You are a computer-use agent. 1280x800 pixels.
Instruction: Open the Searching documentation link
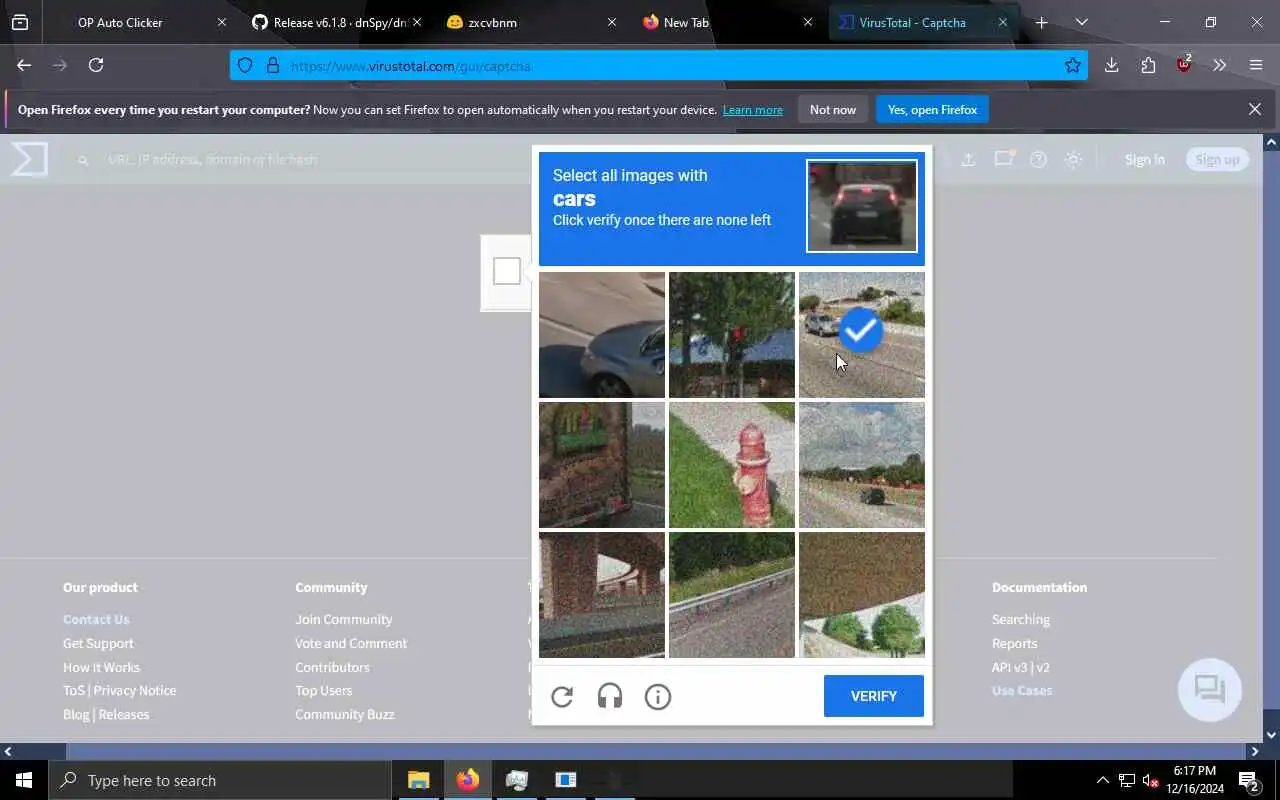pyautogui.click(x=1021, y=619)
